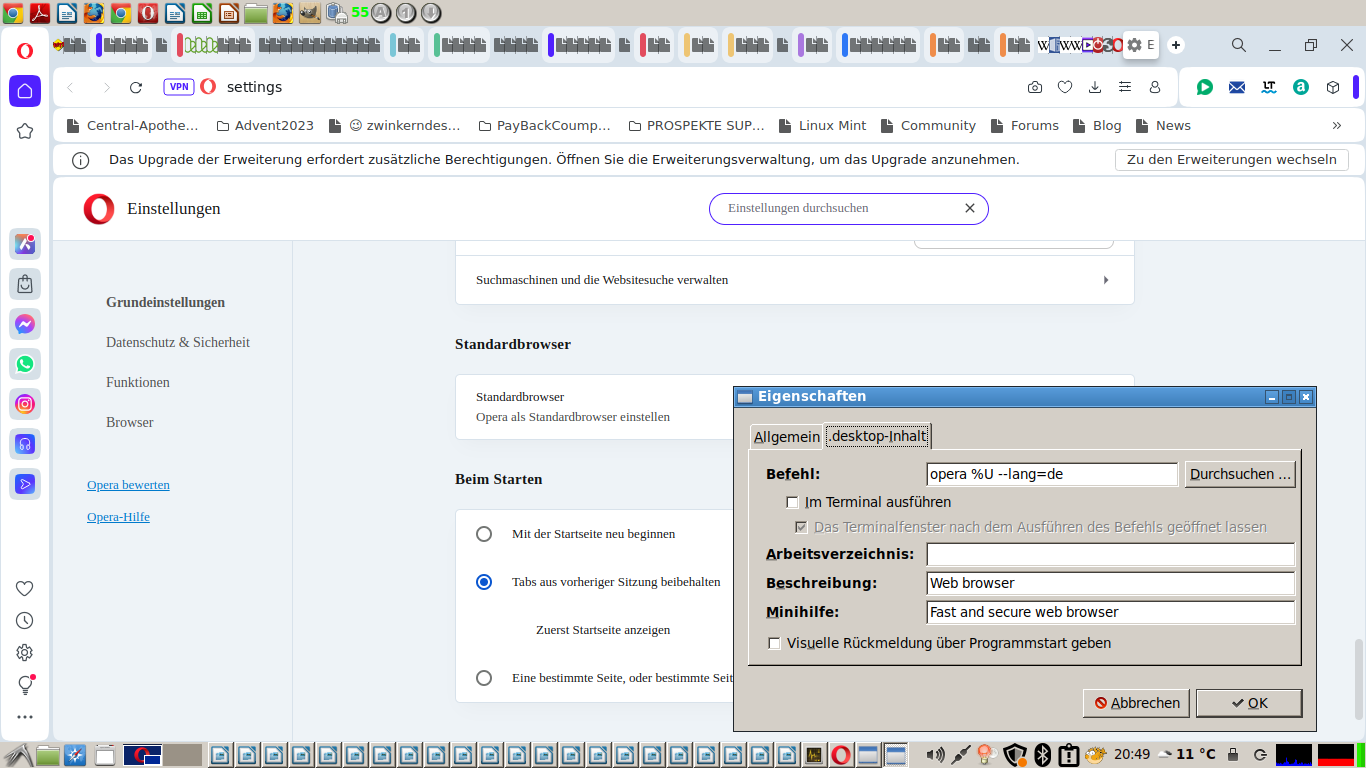The image size is (1366, 768).
Task: Open a new tab with plus button
Action: coord(1176,45)
